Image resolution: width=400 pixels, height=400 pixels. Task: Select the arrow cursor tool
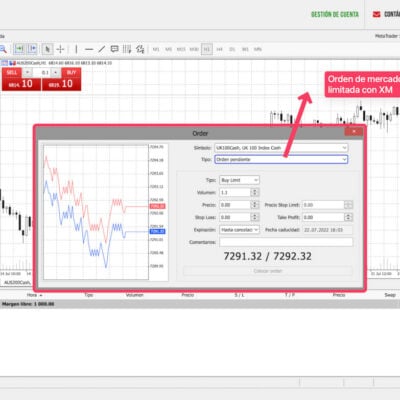pyautogui.click(x=48, y=49)
